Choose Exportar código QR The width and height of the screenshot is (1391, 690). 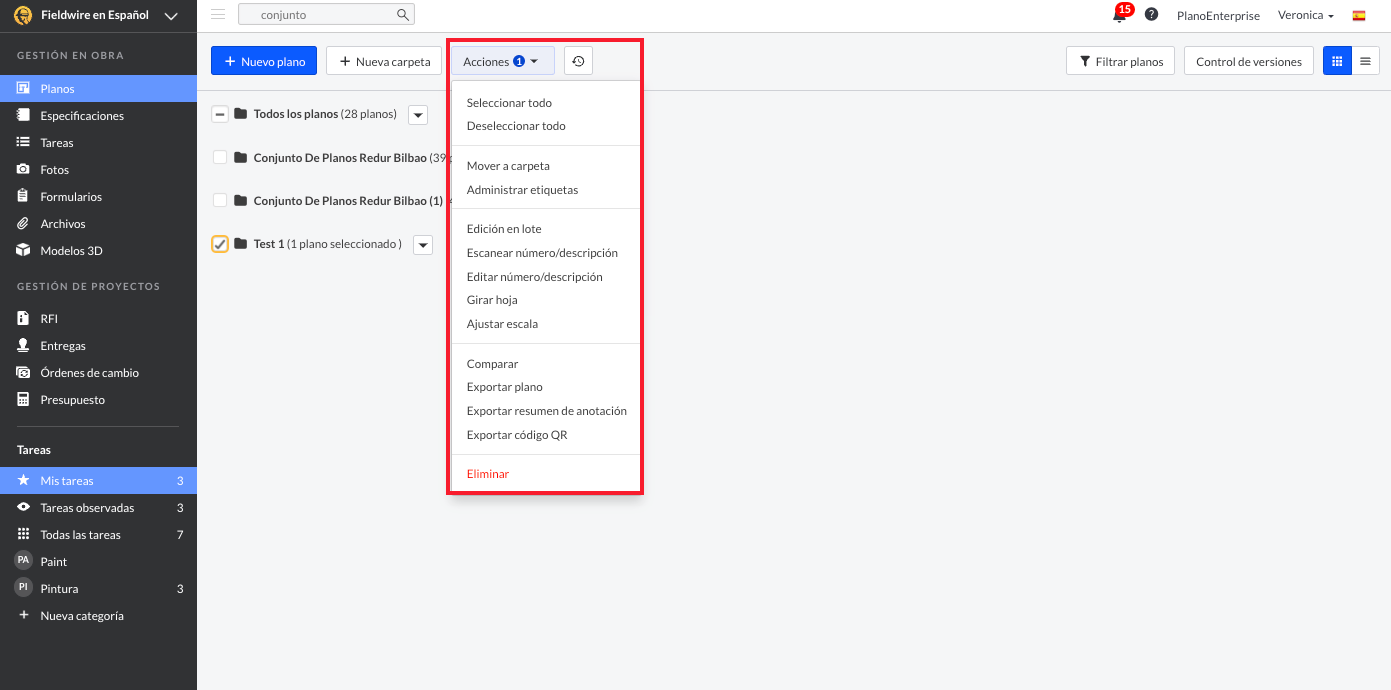click(x=517, y=435)
